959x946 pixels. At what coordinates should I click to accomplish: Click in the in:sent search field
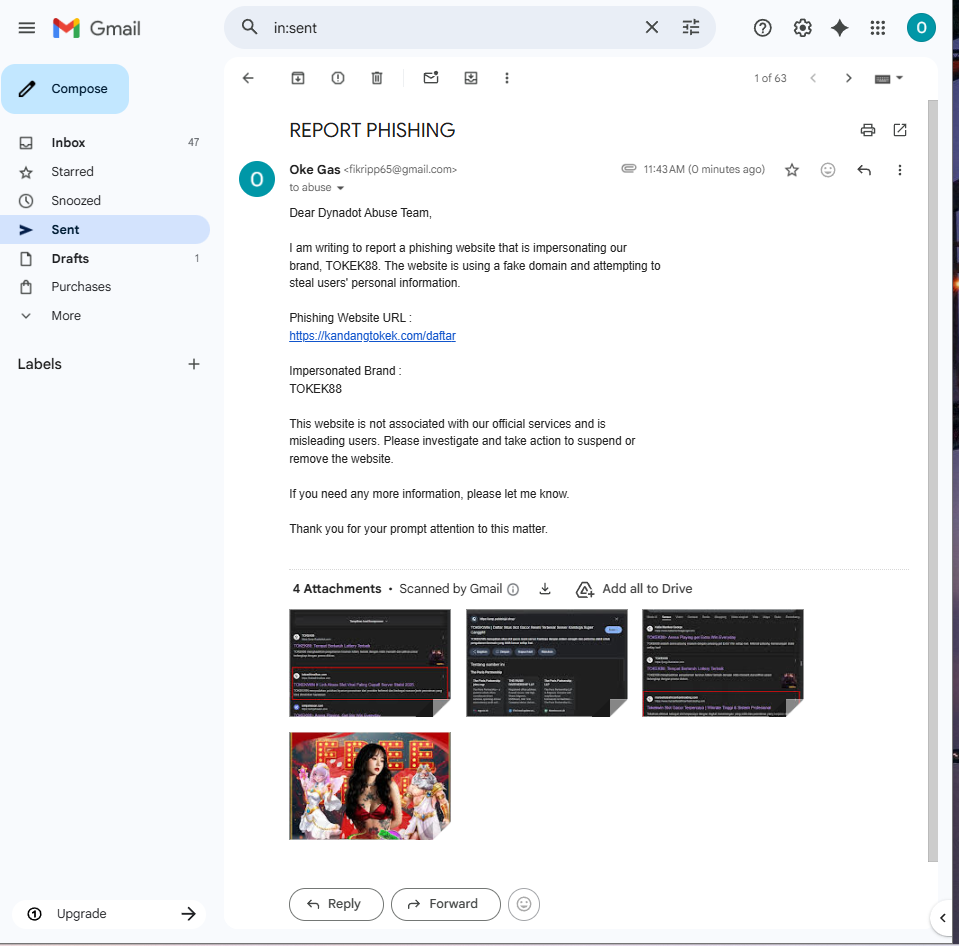[453, 28]
